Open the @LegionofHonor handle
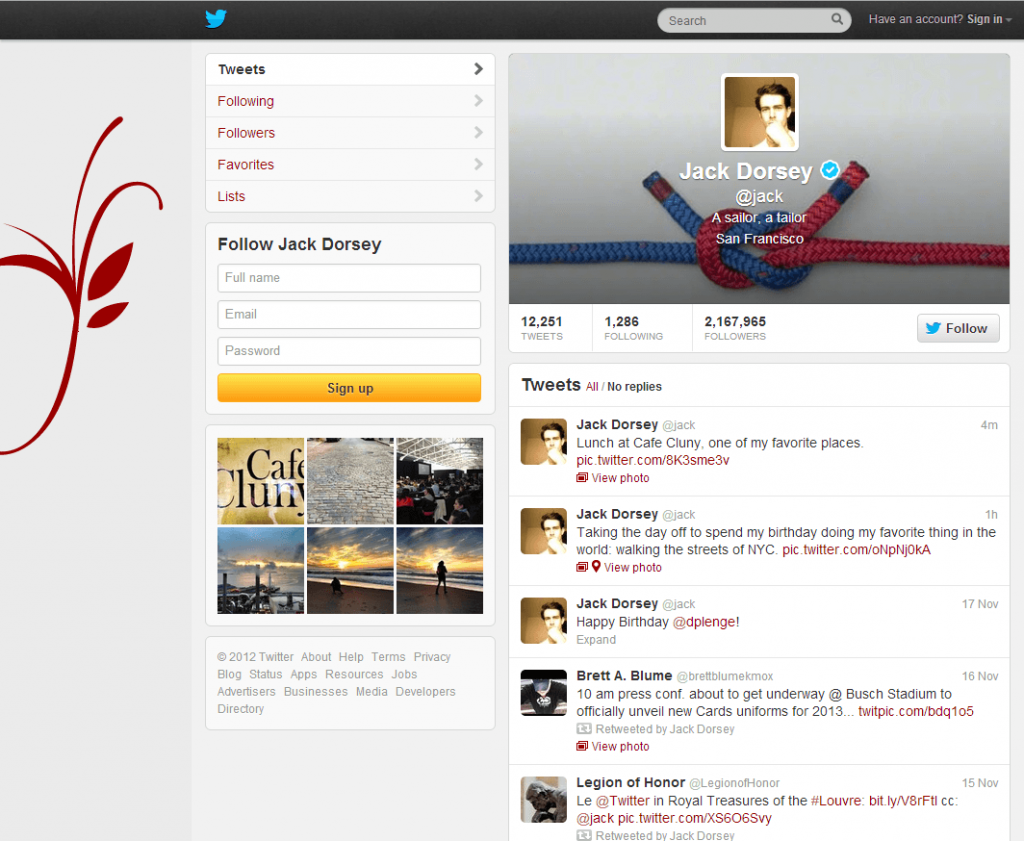The image size is (1024, 841). click(x=734, y=783)
